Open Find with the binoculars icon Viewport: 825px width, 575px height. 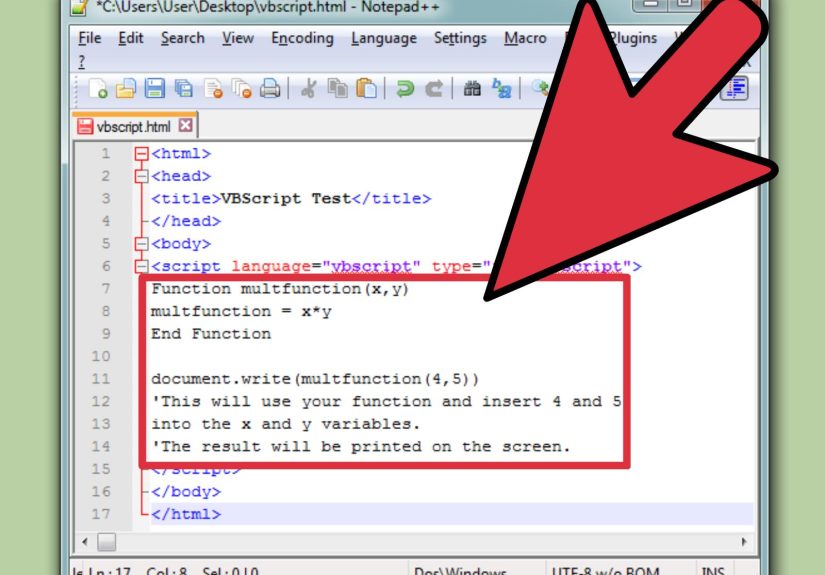(x=472, y=88)
